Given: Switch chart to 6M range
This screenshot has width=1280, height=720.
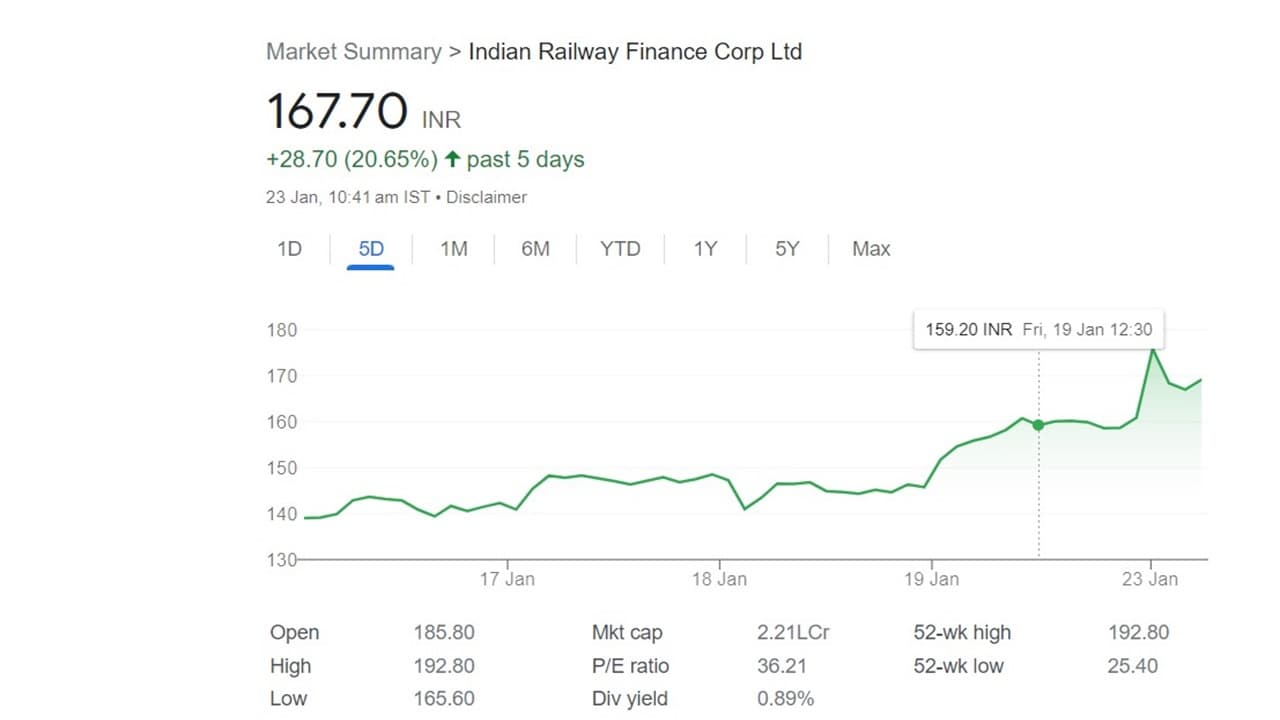Looking at the screenshot, I should click(535, 249).
